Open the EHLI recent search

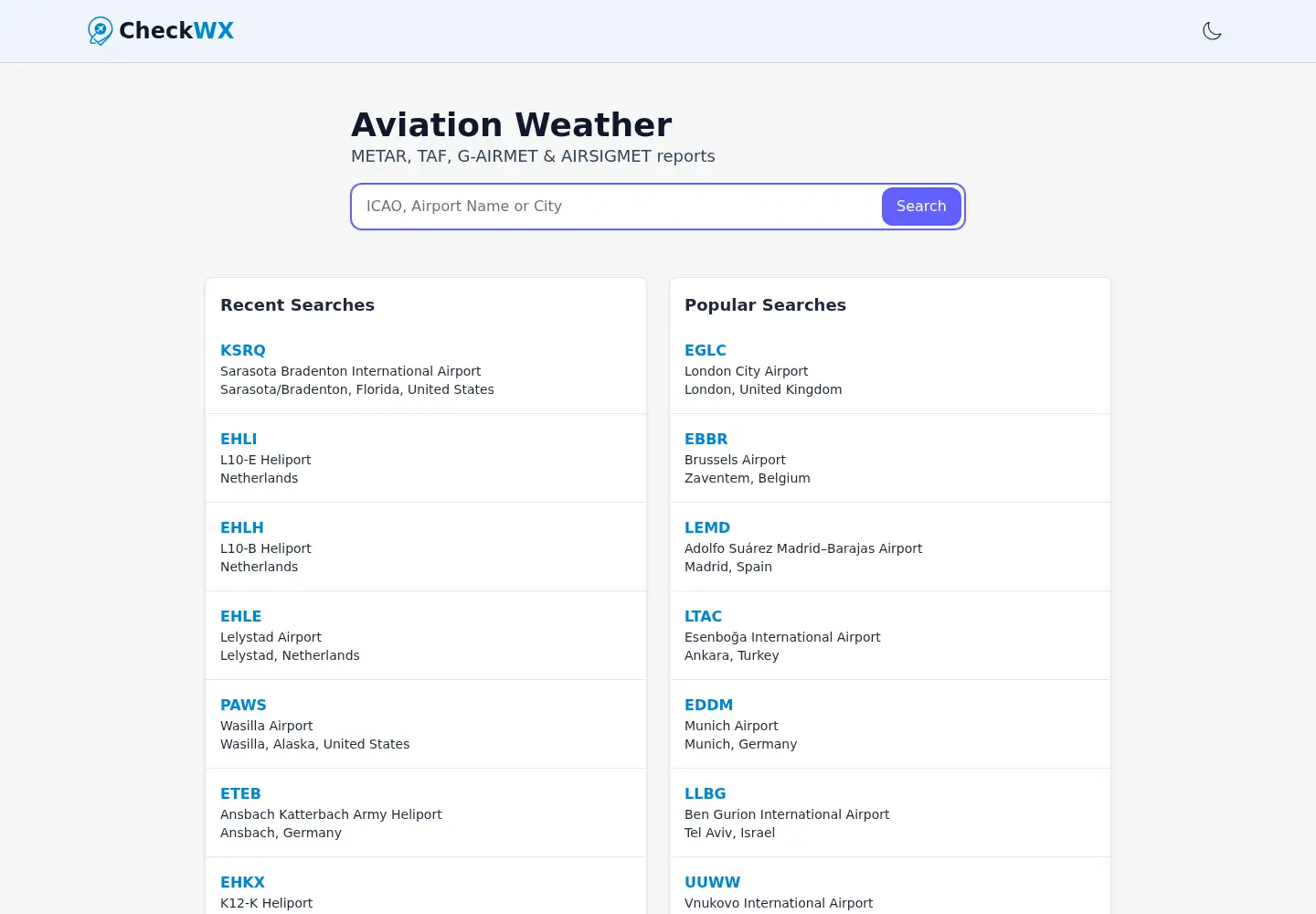click(x=239, y=439)
